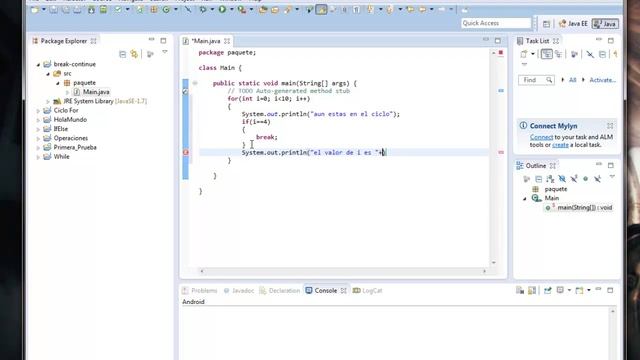This screenshot has height=360, width=640.
Task: Toggle Focus on Workweek in Task List
Action: click(x=574, y=54)
